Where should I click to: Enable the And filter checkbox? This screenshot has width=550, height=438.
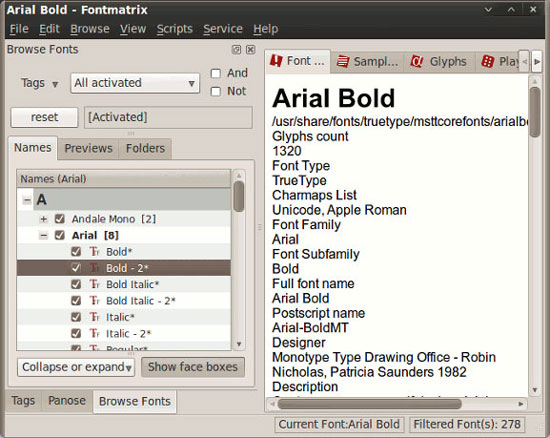215,73
